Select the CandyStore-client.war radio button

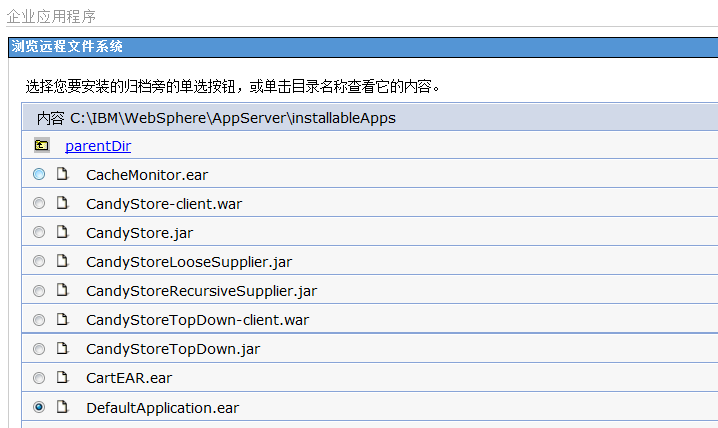click(x=39, y=203)
